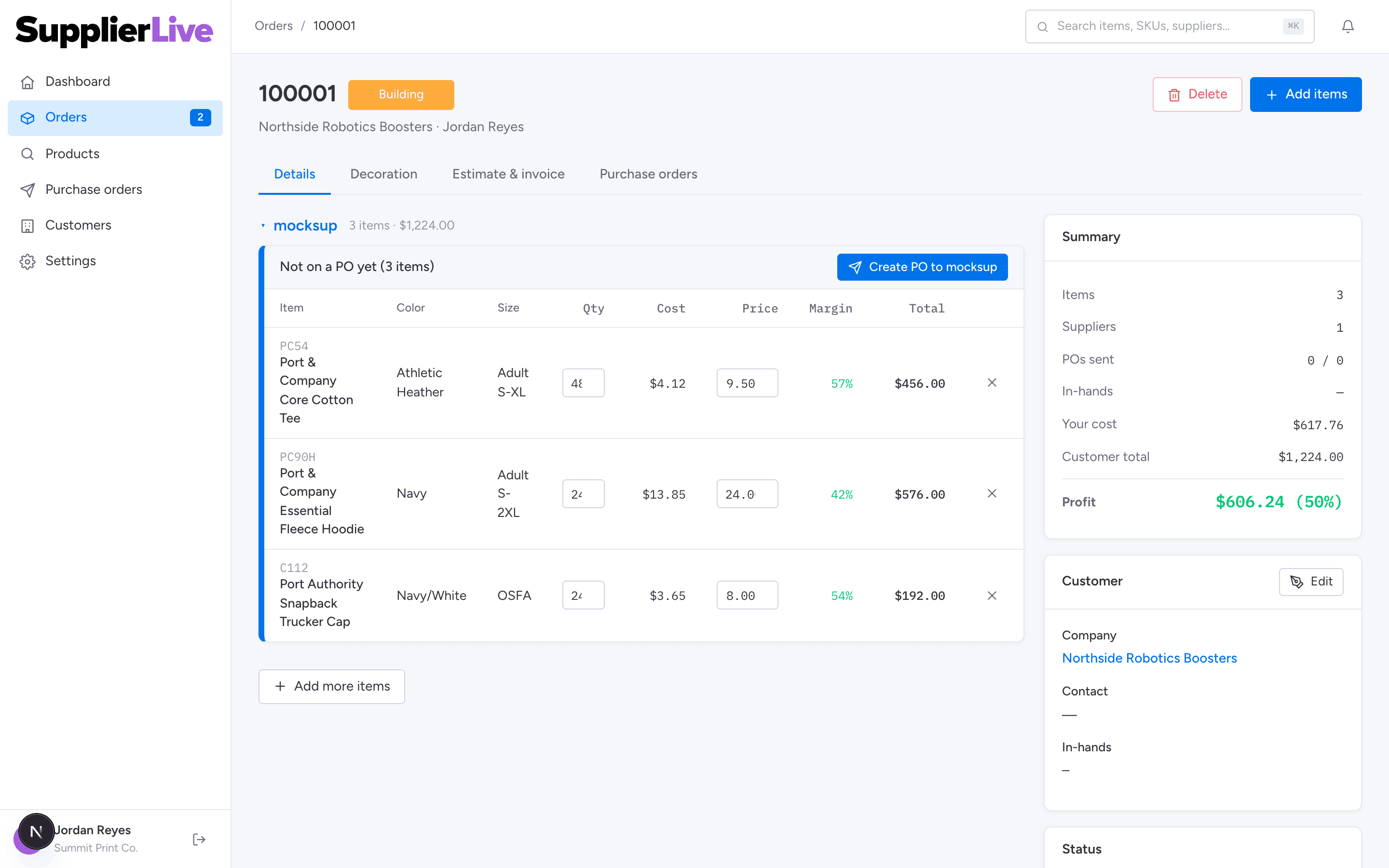Click the Add items button
Screen dimensions: 1389x868
[x=1305, y=94]
